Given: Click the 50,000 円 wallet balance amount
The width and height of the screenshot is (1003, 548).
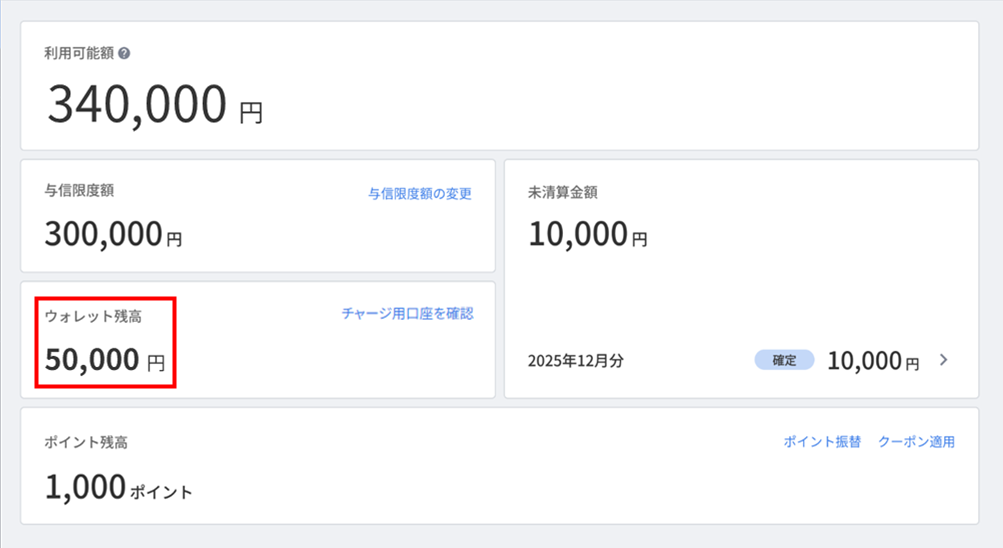Looking at the screenshot, I should click(x=105, y=359).
